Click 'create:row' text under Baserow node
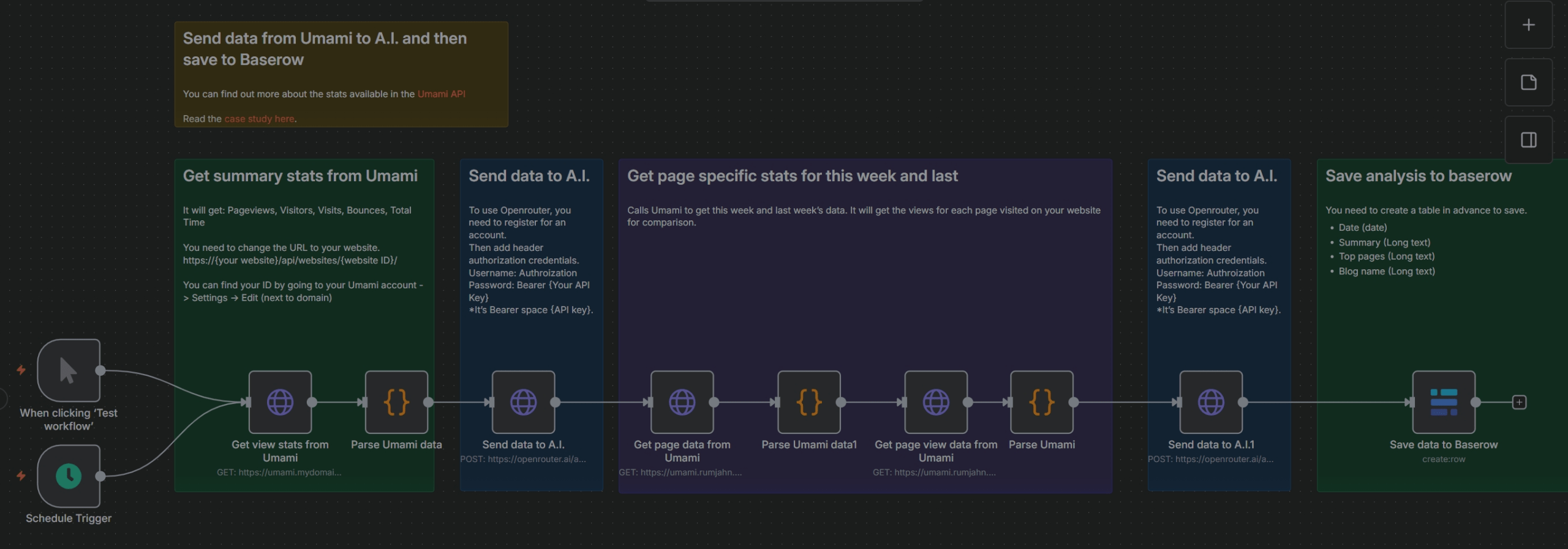The image size is (1568, 549). [1444, 459]
